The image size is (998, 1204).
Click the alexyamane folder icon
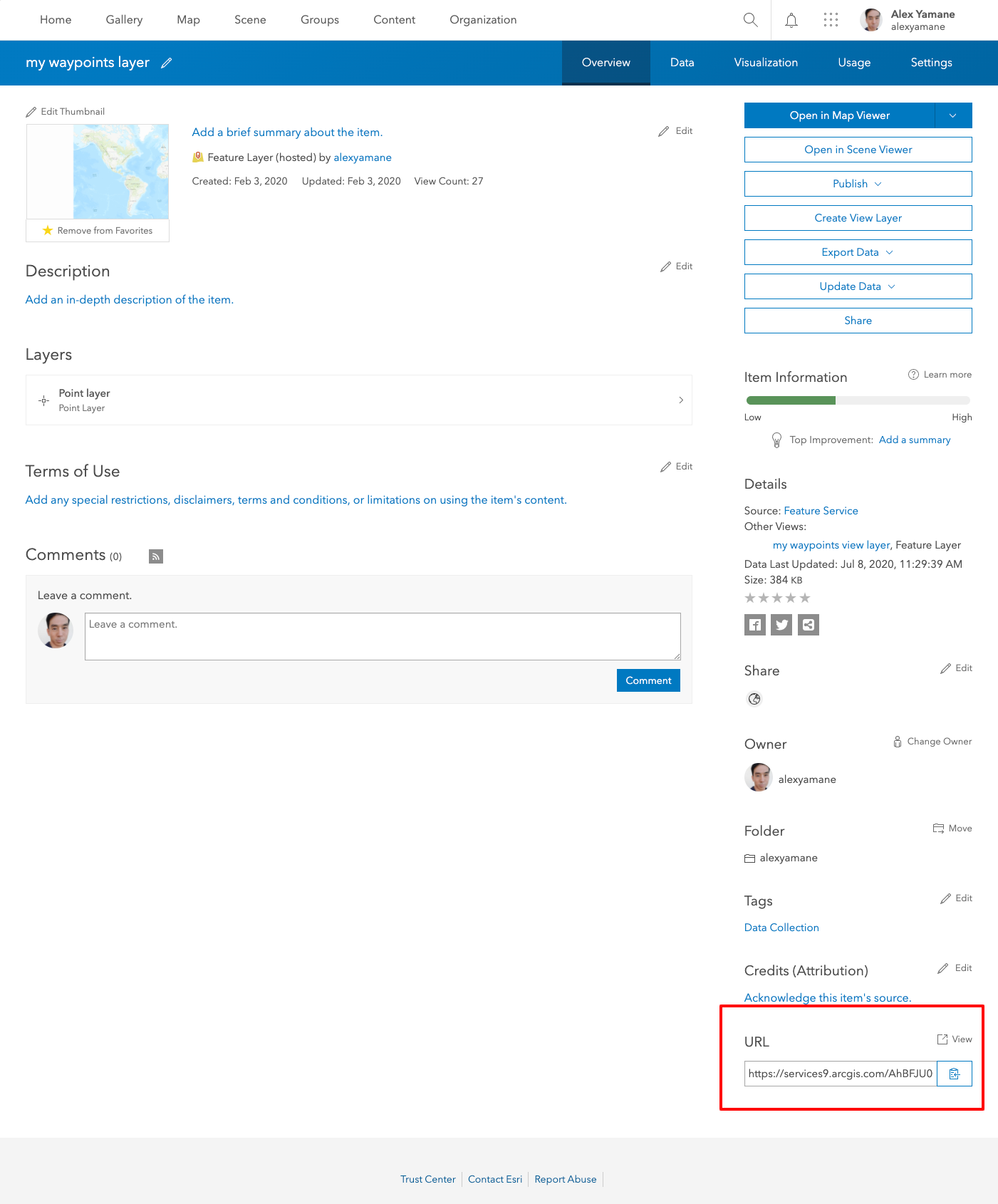(749, 858)
